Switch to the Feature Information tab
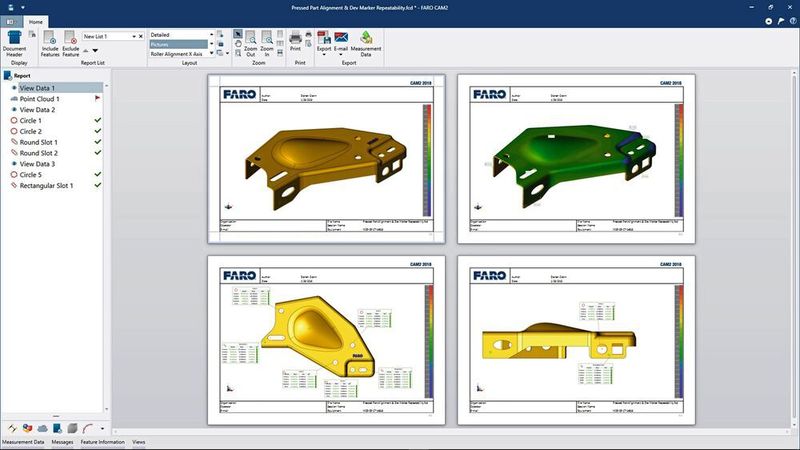 (x=103, y=442)
